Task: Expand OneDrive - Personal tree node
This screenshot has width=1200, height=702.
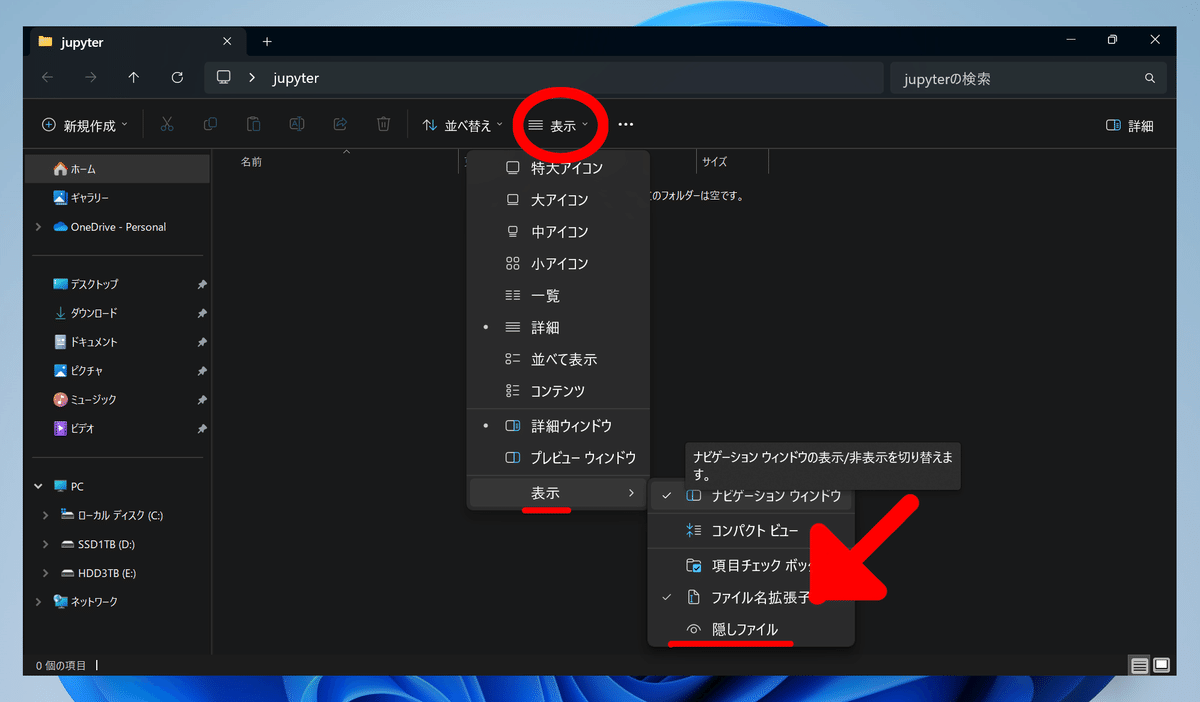Action: (x=38, y=227)
